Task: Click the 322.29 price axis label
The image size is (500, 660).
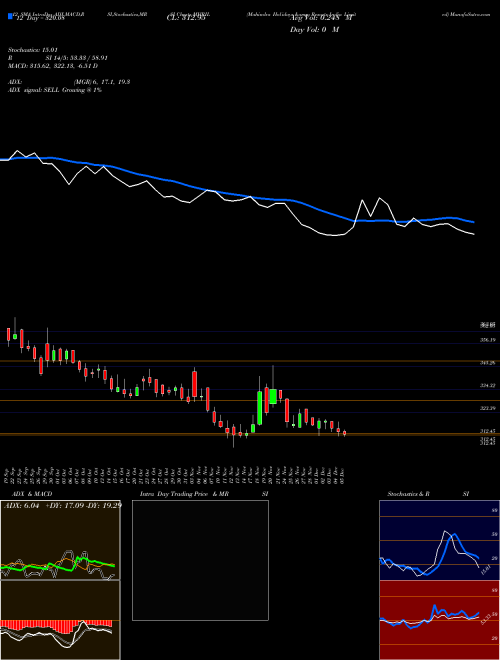Action: pos(487,408)
